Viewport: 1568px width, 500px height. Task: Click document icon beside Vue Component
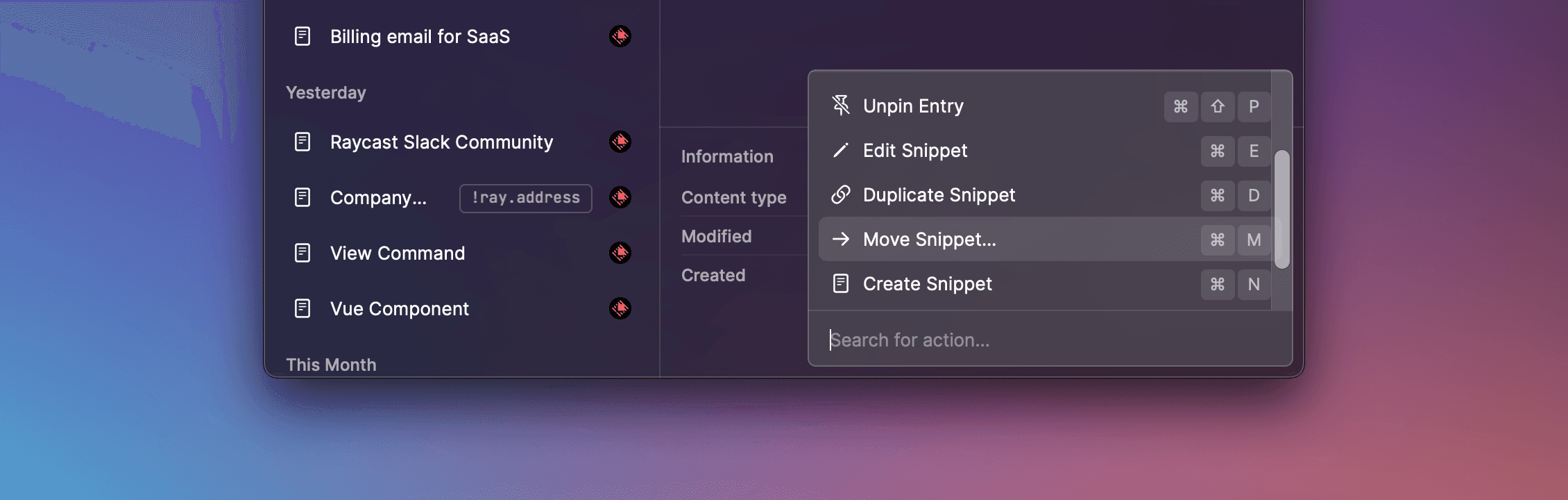302,308
